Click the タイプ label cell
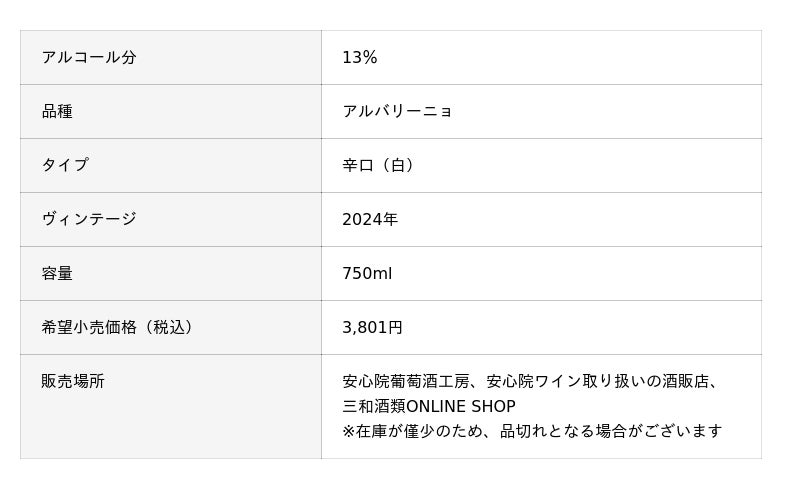 [65, 166]
